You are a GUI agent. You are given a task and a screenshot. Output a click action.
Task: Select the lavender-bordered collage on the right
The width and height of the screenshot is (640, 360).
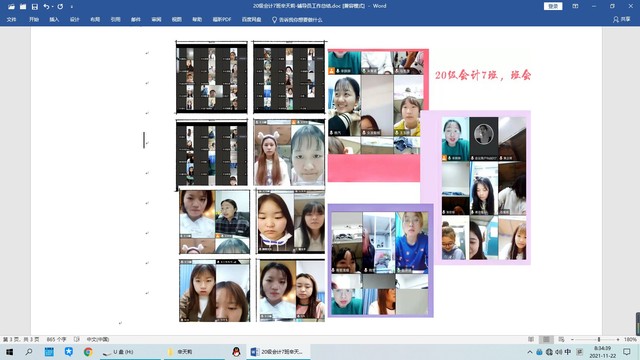click(476, 188)
